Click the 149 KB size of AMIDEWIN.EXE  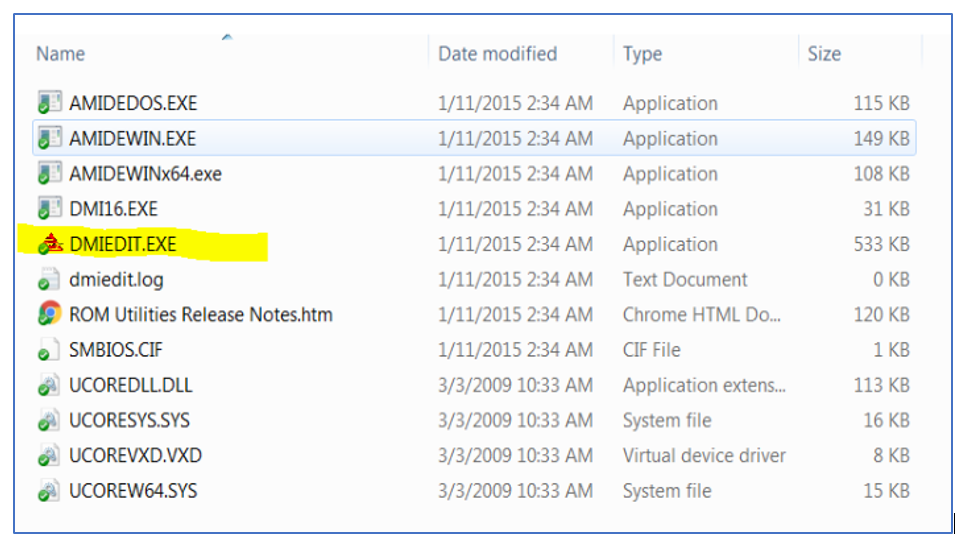click(x=882, y=138)
